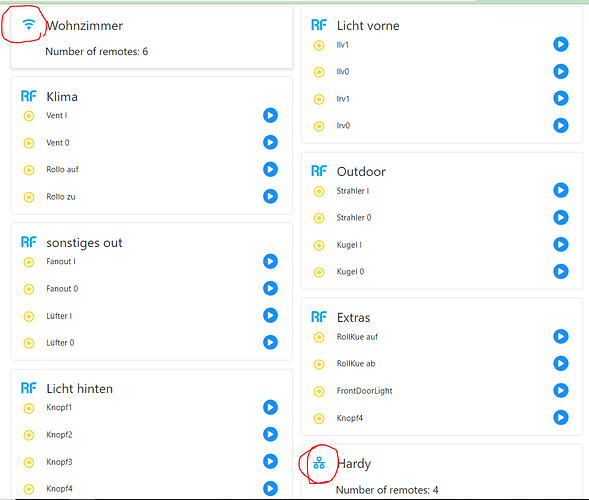Play the Kugel I command
589x500 pixels.
[561, 245]
